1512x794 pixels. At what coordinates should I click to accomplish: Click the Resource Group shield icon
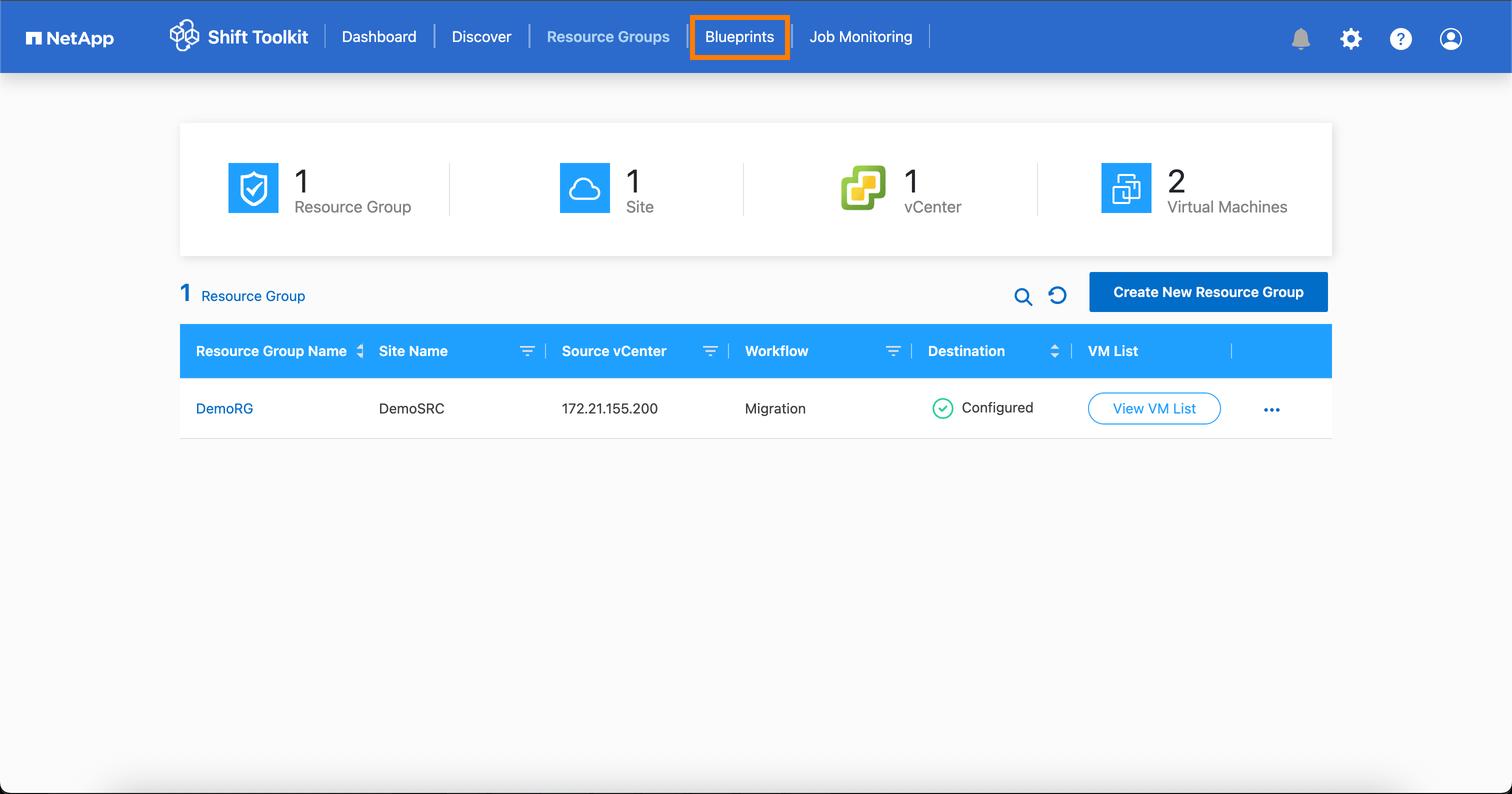pos(253,188)
